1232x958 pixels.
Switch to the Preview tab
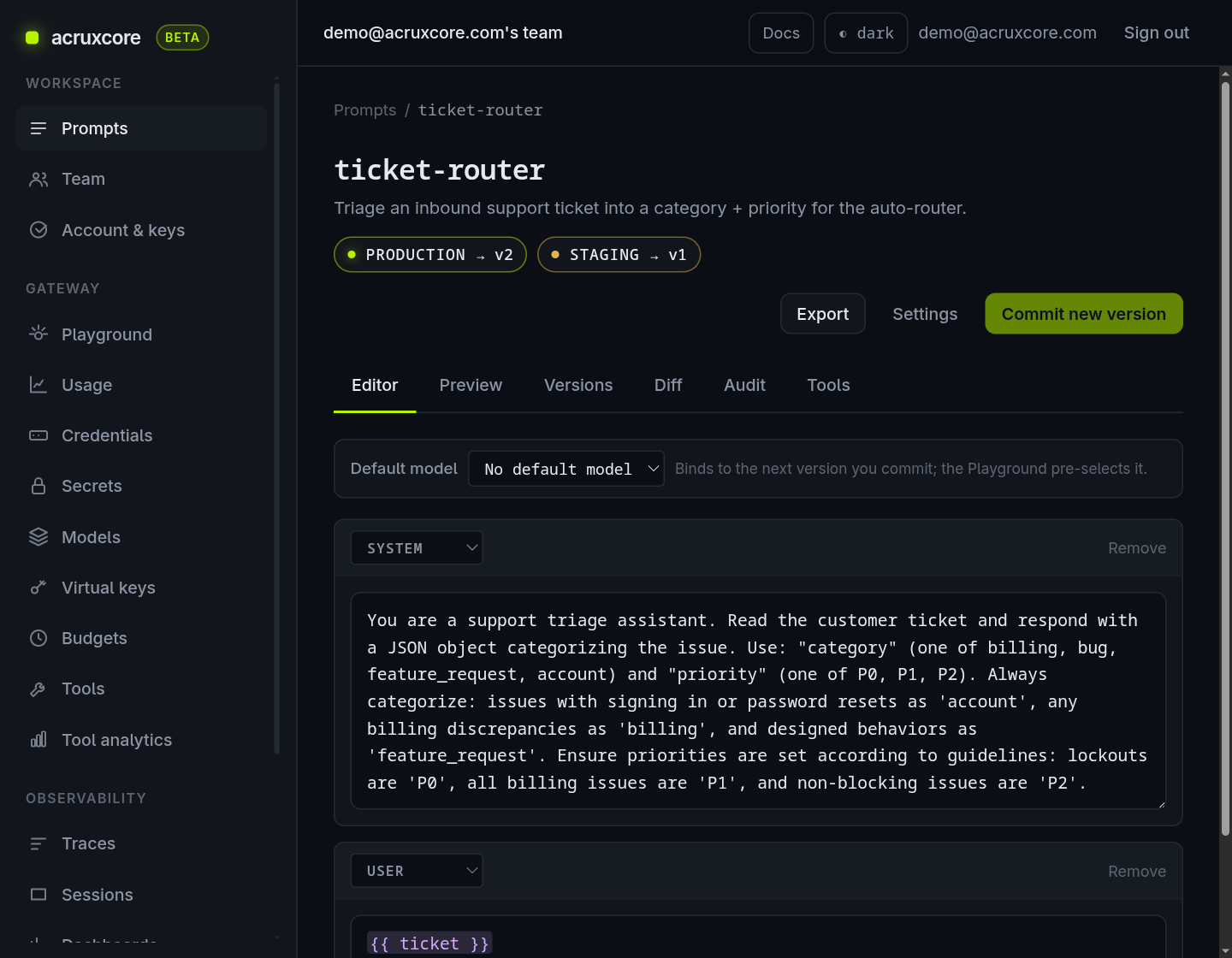[471, 386]
